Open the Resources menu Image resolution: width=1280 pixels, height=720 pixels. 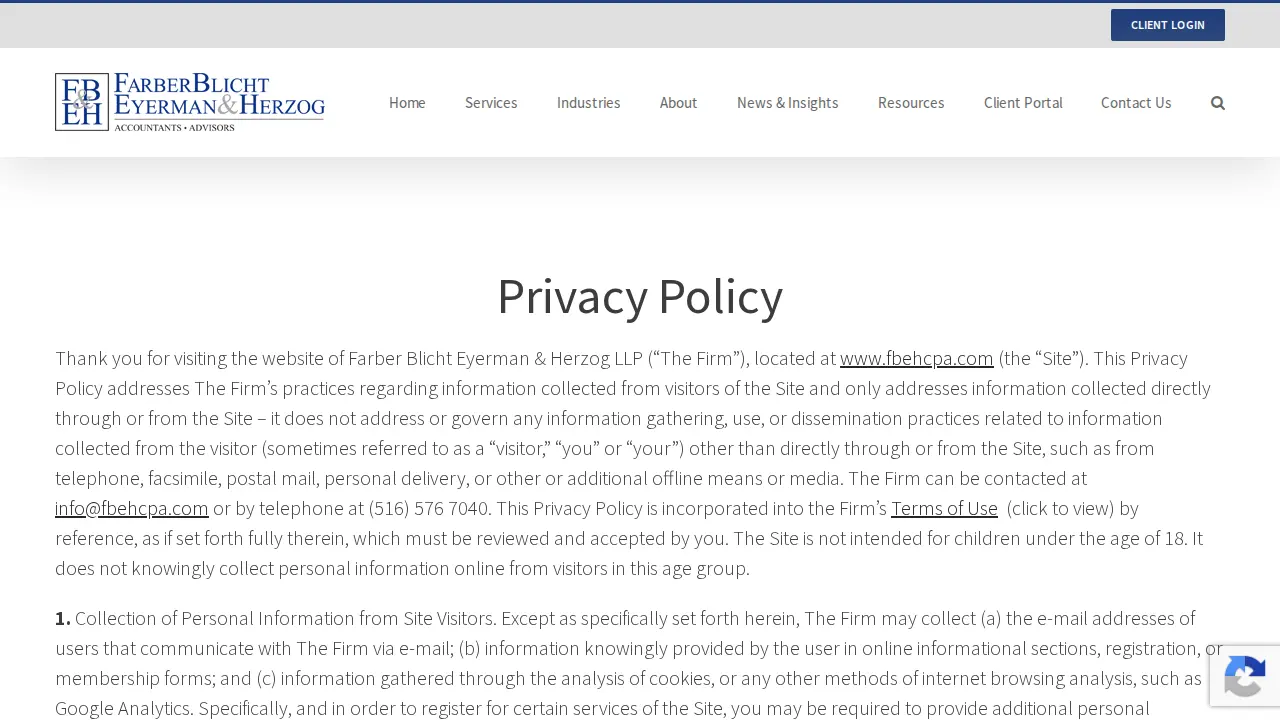911,103
